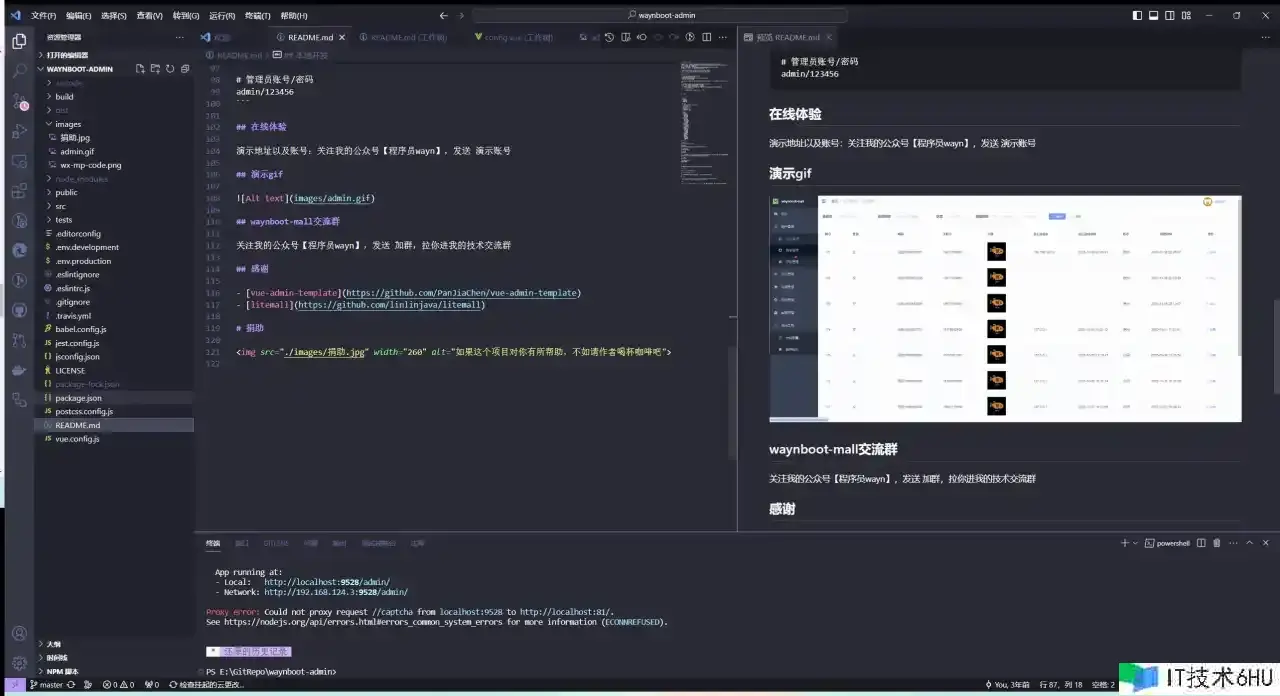Viewport: 1280px width, 696px height.
Task: Close the README.md editor tab
Action: pyautogui.click(x=341, y=37)
